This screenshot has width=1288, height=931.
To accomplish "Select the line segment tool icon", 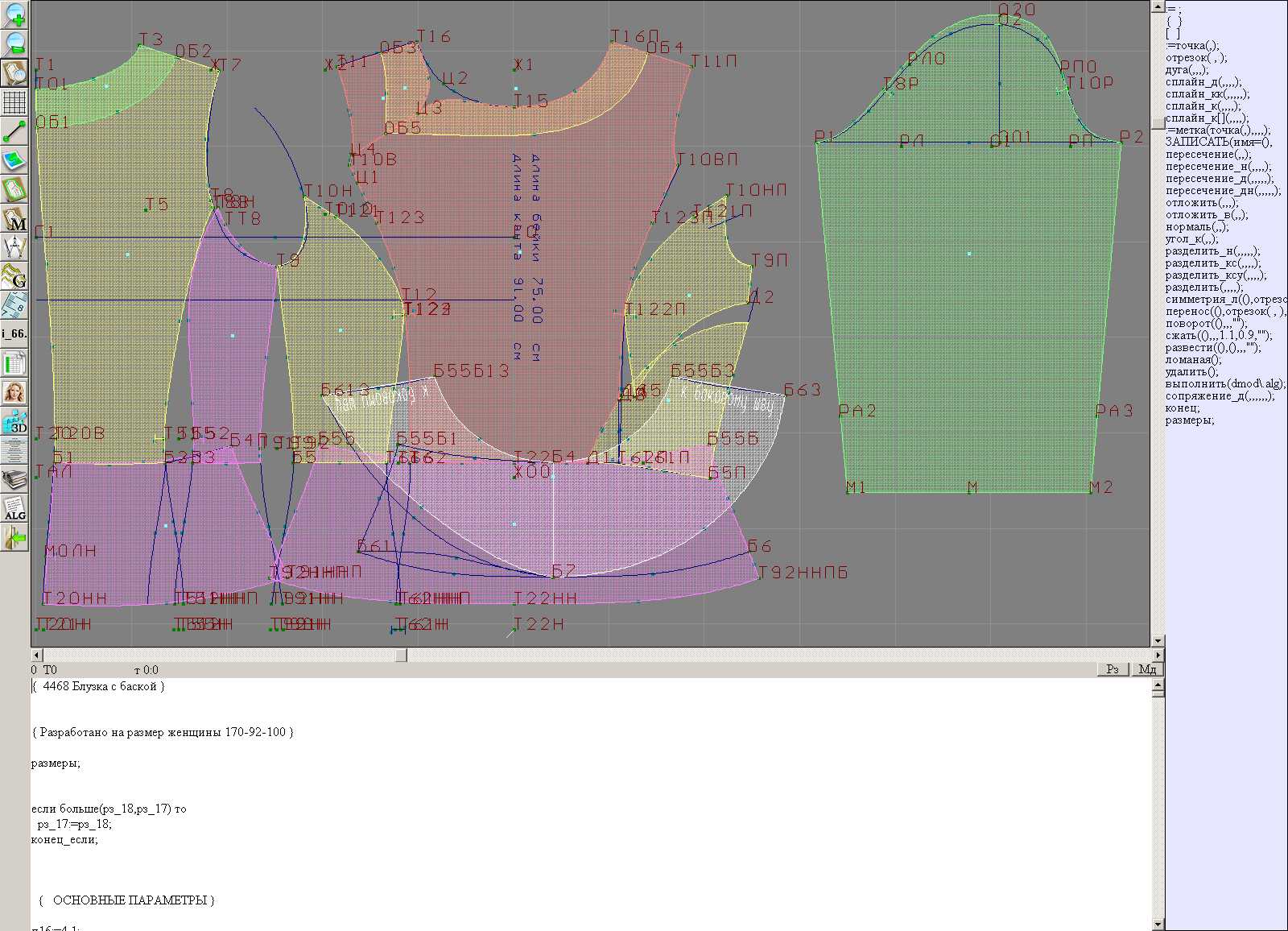I will click(14, 130).
